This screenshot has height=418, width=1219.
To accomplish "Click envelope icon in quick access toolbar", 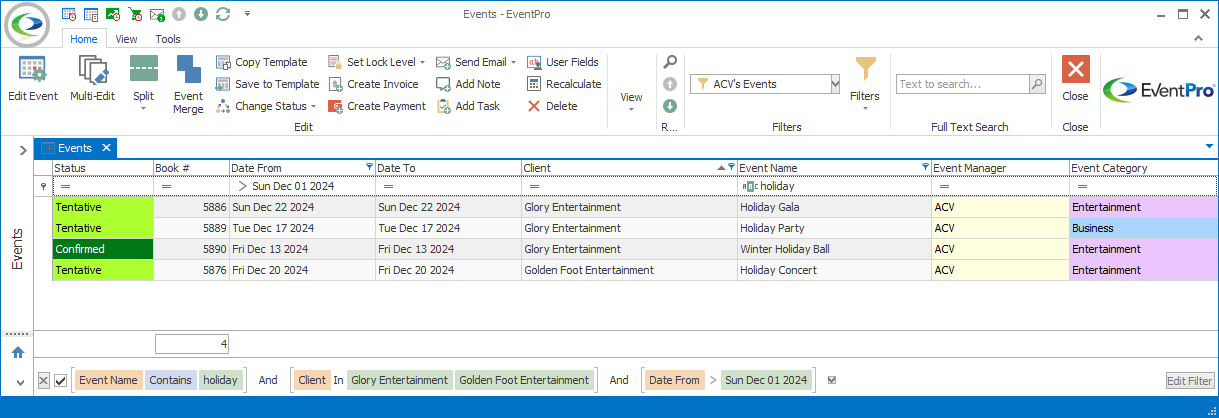I will pos(157,14).
